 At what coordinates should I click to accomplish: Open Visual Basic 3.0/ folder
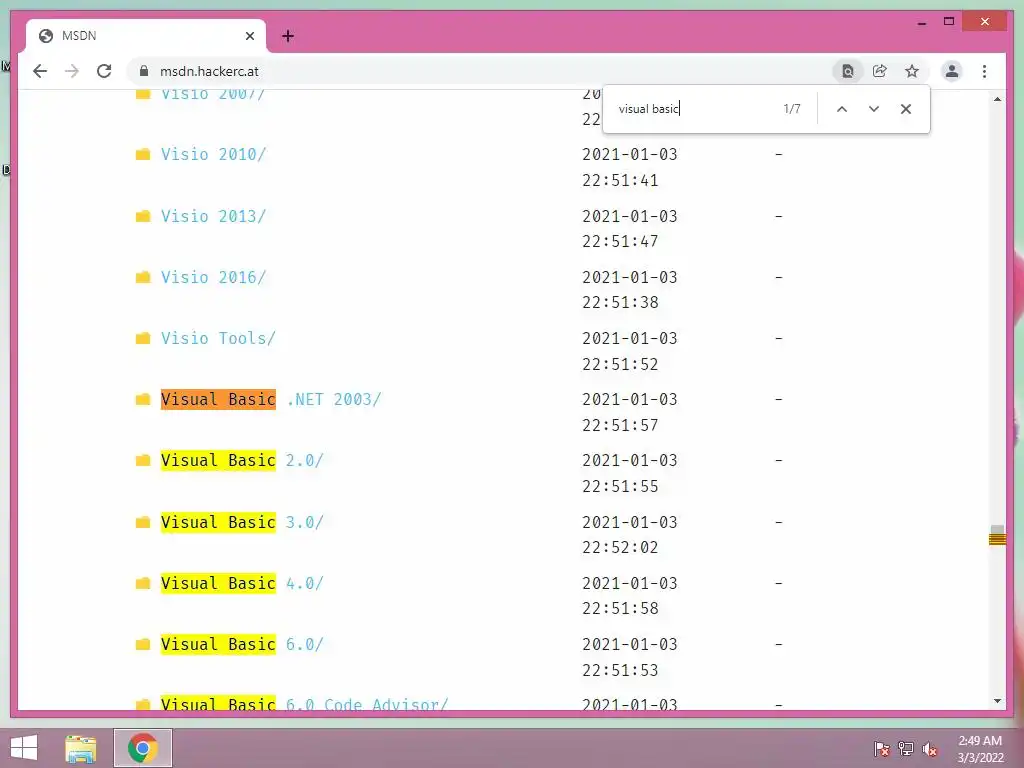[x=242, y=522]
